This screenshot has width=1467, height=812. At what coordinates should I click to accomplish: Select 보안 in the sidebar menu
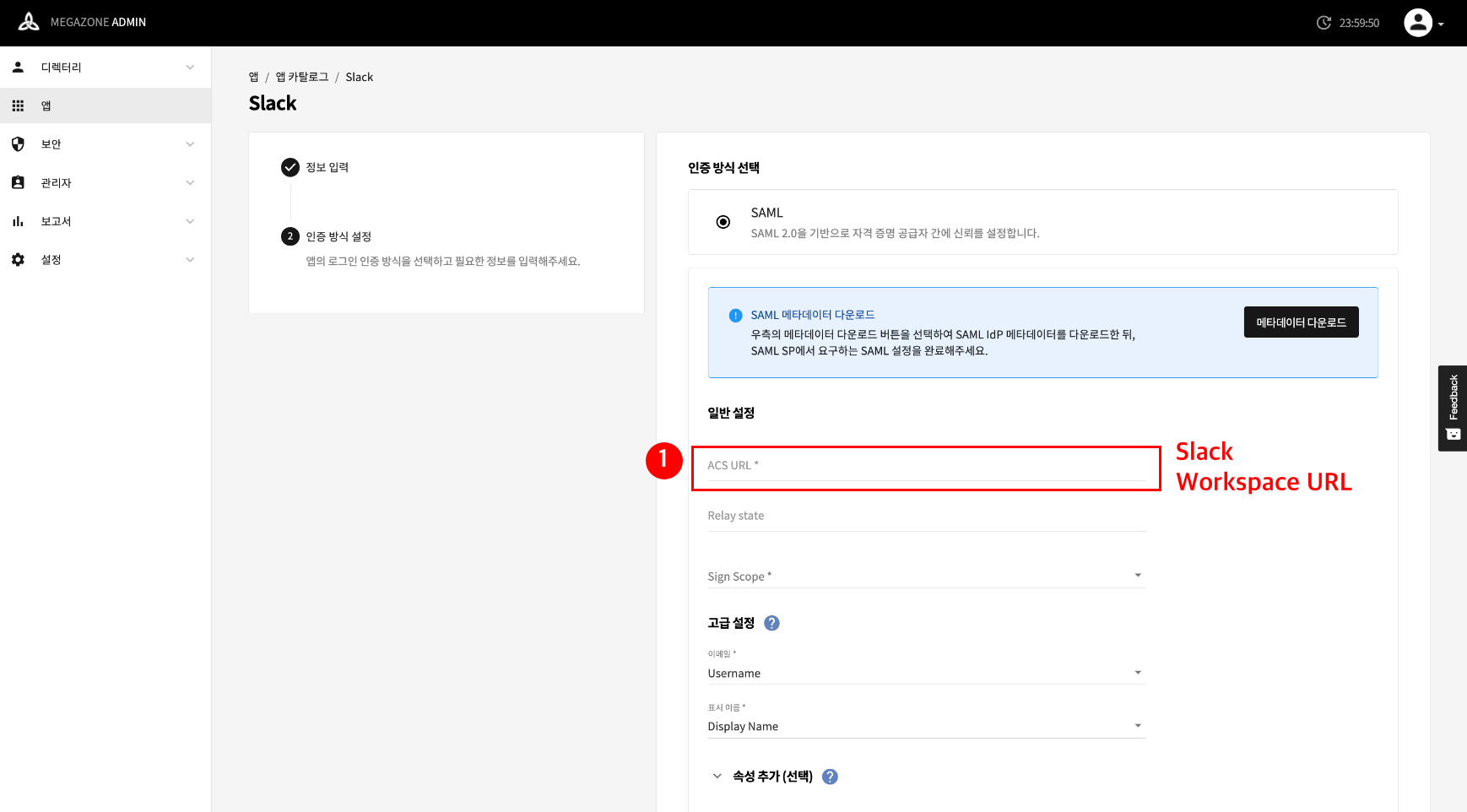pos(106,144)
